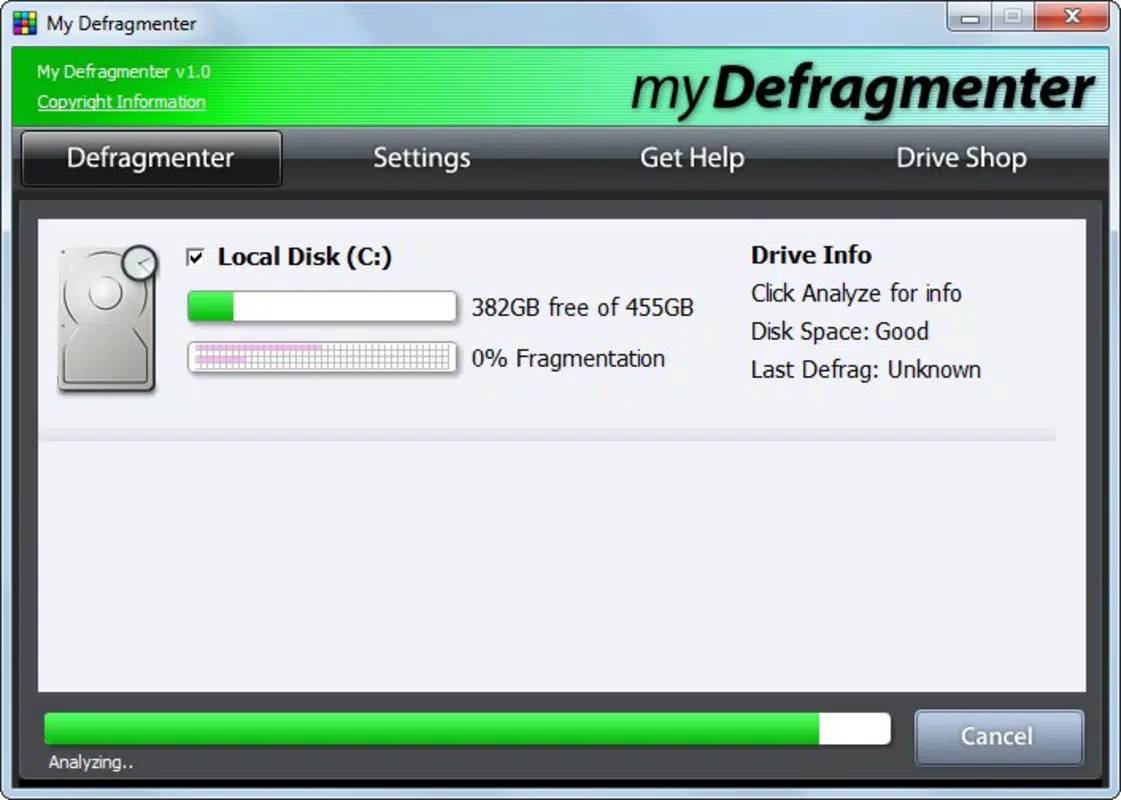Viewport: 1121px width, 800px height.
Task: Click the disk free space usage bar
Action: coord(322,307)
